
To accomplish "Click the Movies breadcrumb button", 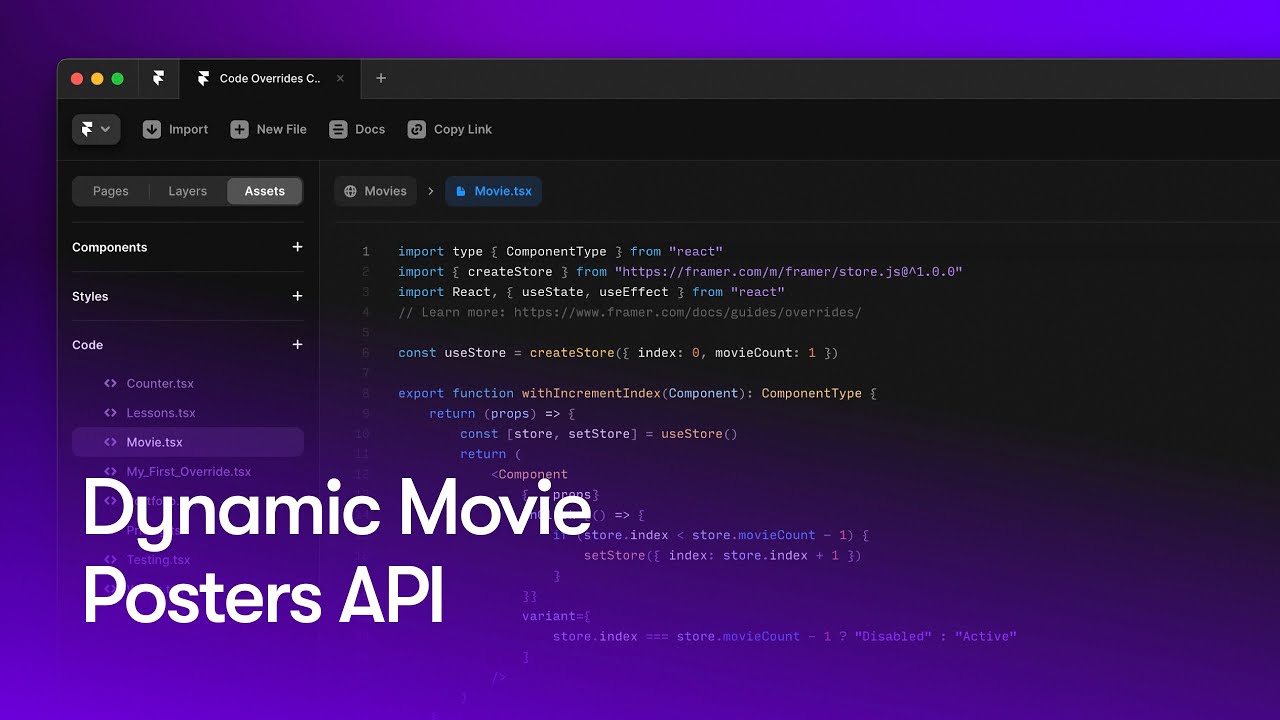I will pos(375,191).
